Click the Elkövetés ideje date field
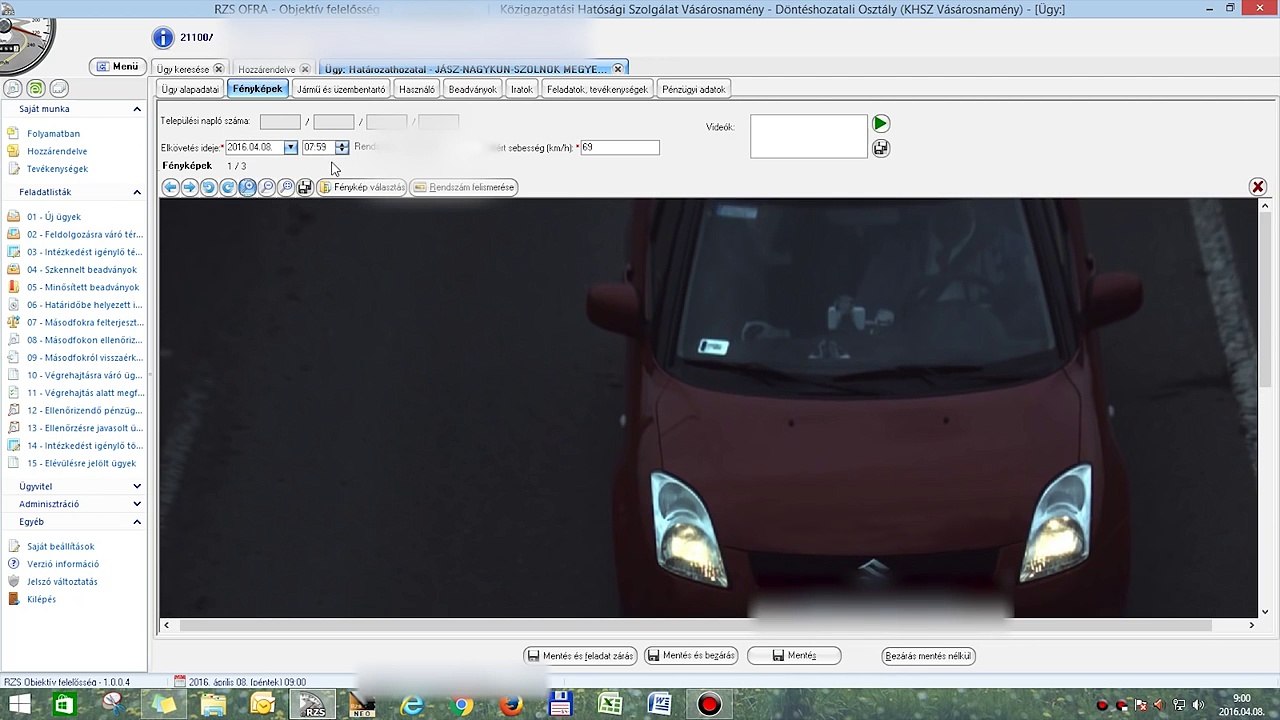The height and width of the screenshot is (720, 1280). pyautogui.click(x=256, y=148)
